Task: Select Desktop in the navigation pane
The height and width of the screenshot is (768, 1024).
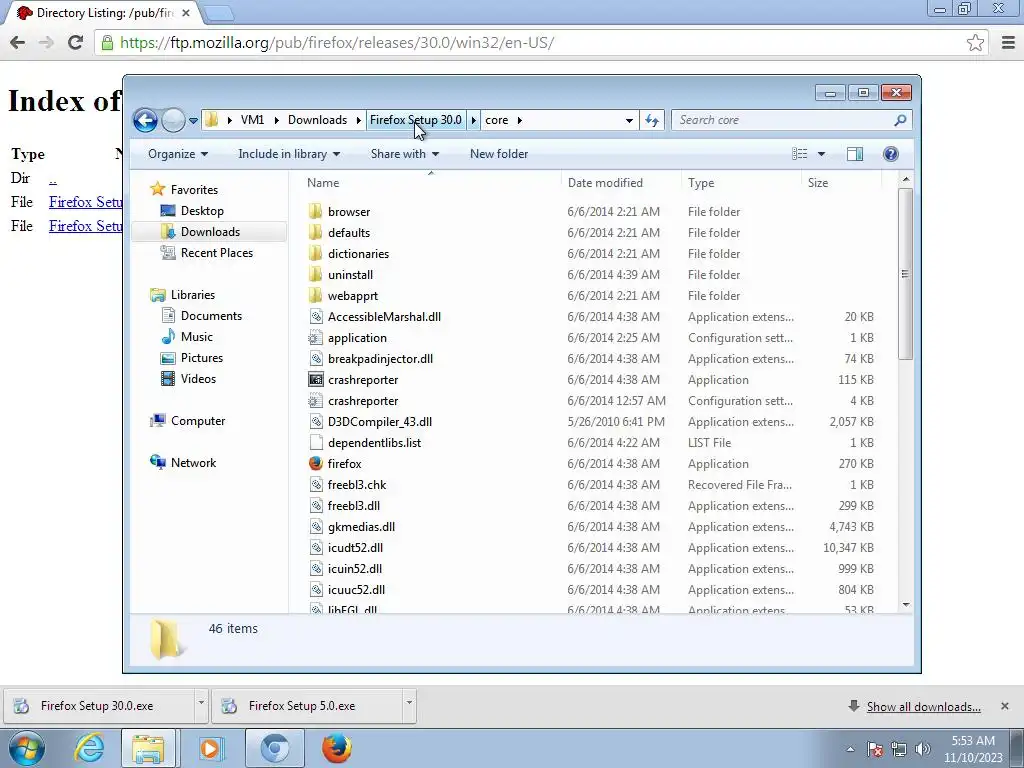Action: pos(202,211)
